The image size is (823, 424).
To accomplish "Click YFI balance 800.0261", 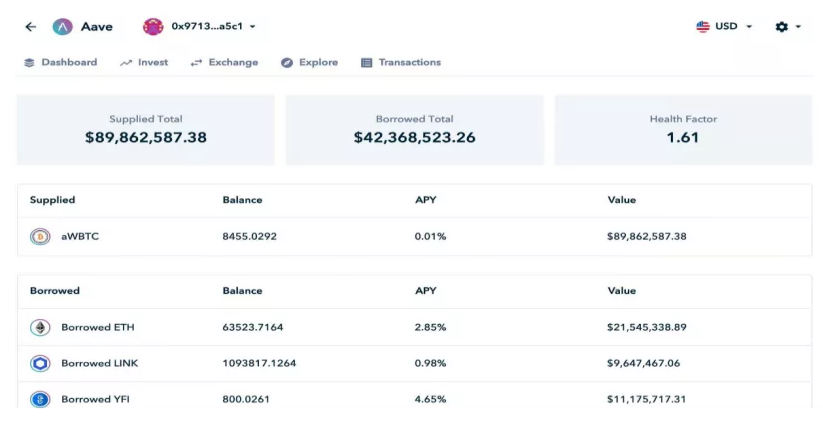I will (246, 399).
